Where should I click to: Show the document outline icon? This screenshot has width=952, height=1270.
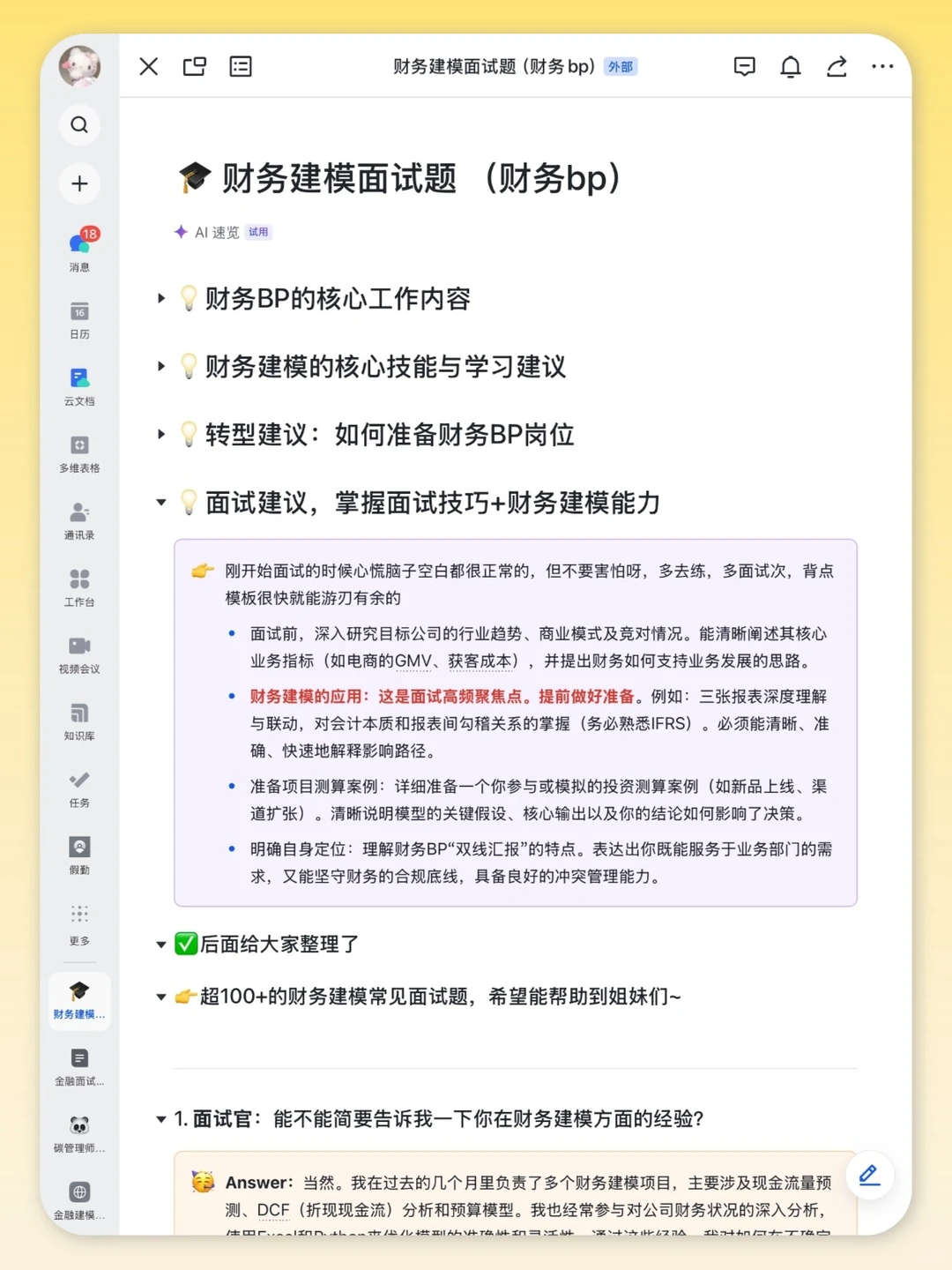(x=240, y=66)
